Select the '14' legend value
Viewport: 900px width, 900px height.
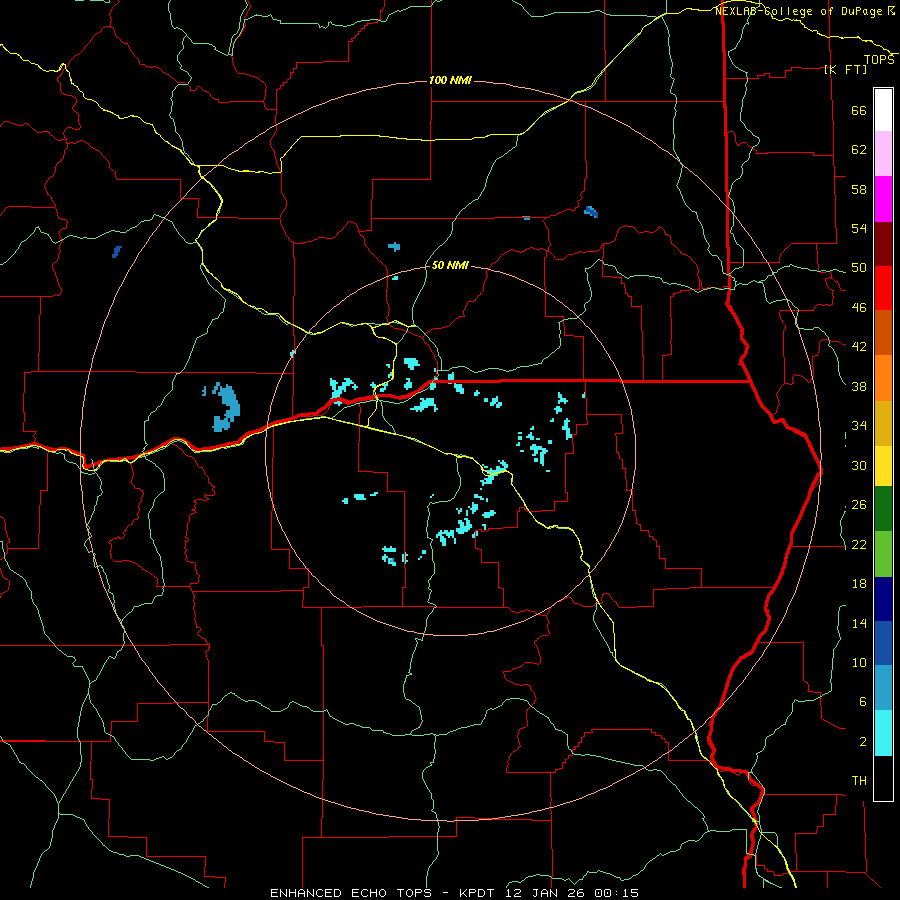point(859,623)
